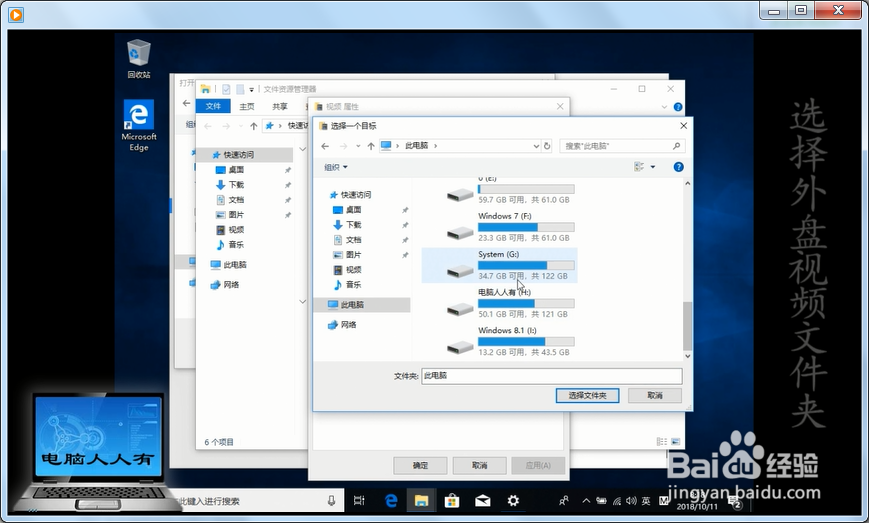Click the volume icon in the system tray

pyautogui.click(x=631, y=501)
